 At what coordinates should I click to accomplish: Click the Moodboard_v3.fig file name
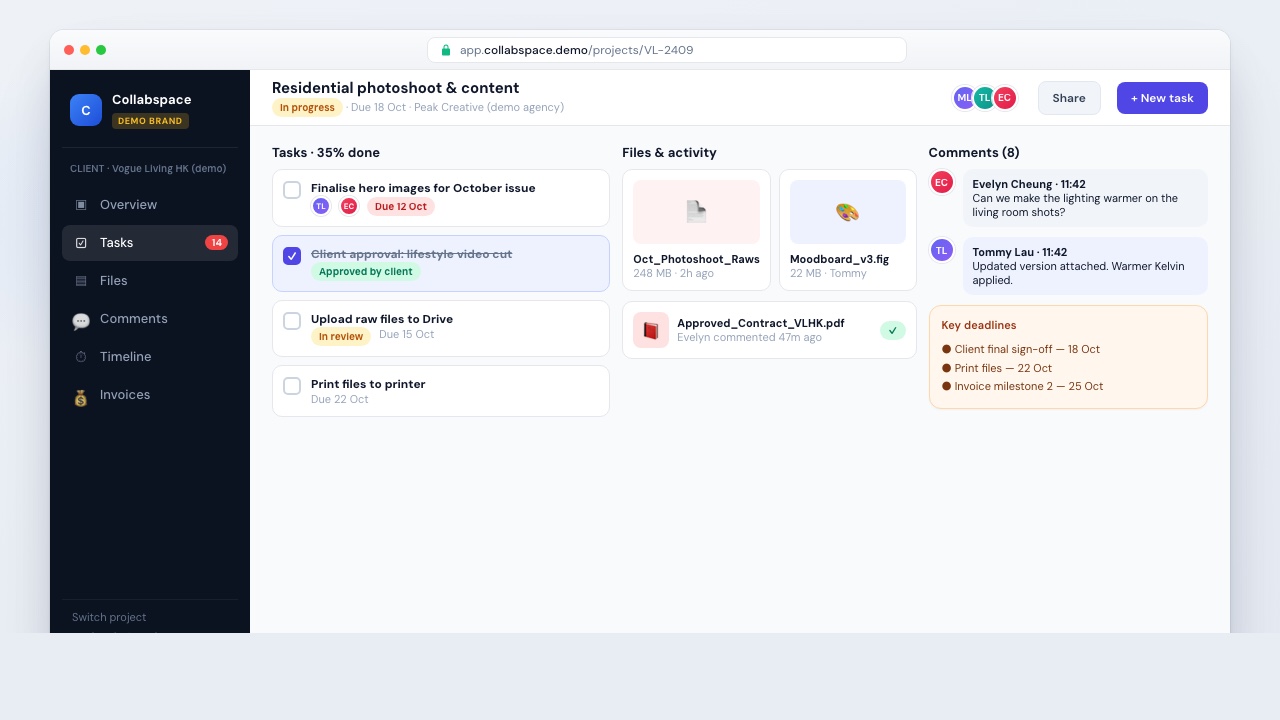tap(839, 259)
